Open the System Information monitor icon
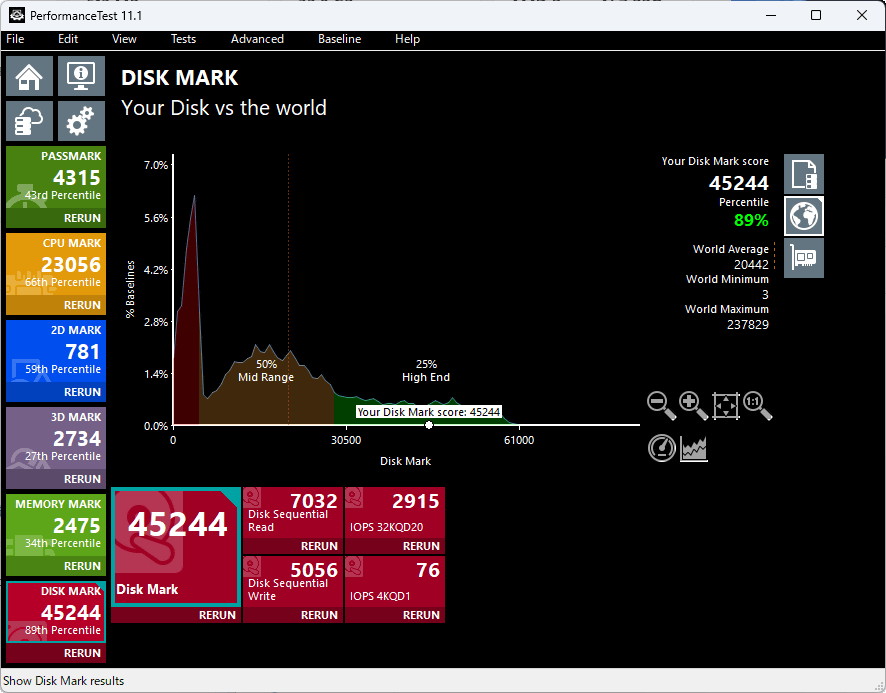The width and height of the screenshot is (886, 693). tap(81, 76)
